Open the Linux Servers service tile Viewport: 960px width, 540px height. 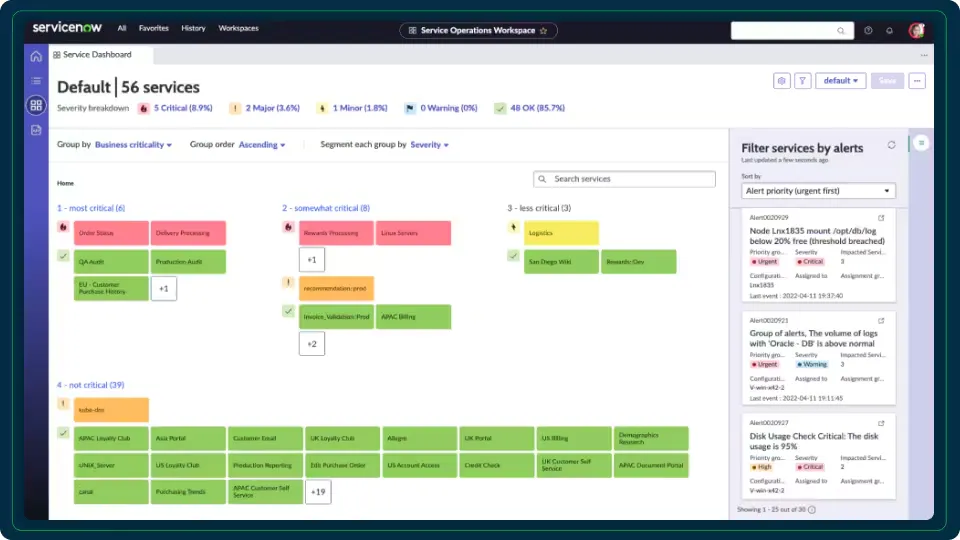[413, 233]
